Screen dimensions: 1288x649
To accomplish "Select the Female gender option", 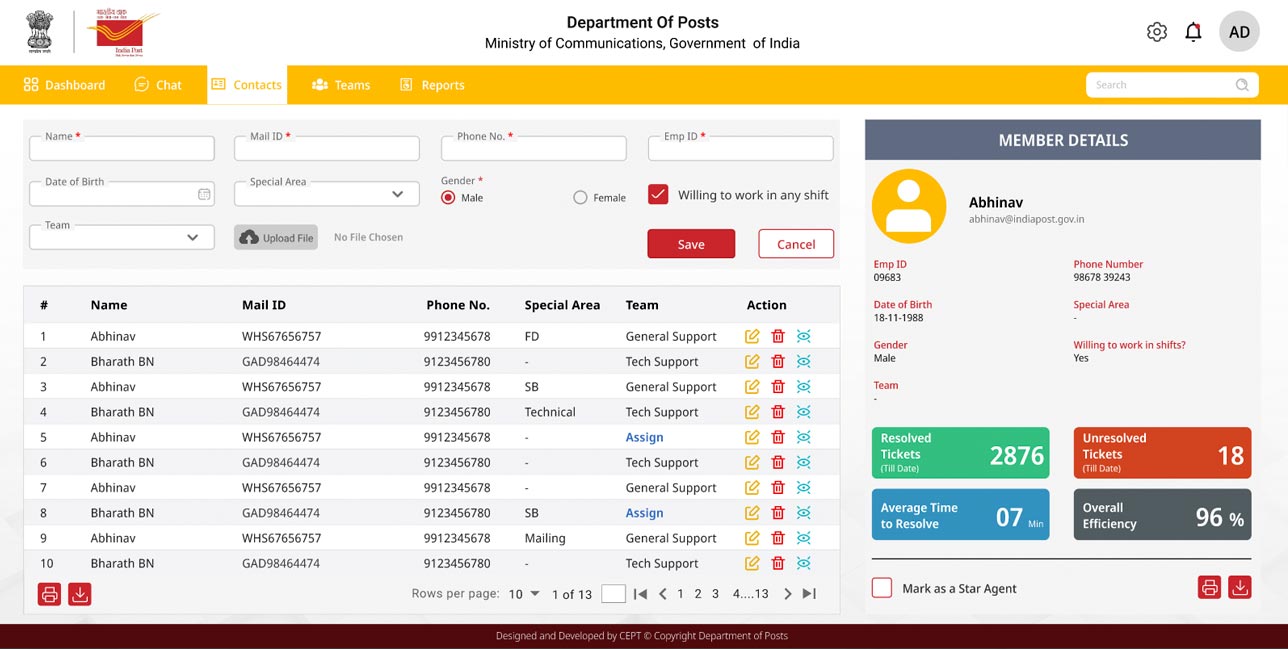I will (x=580, y=198).
